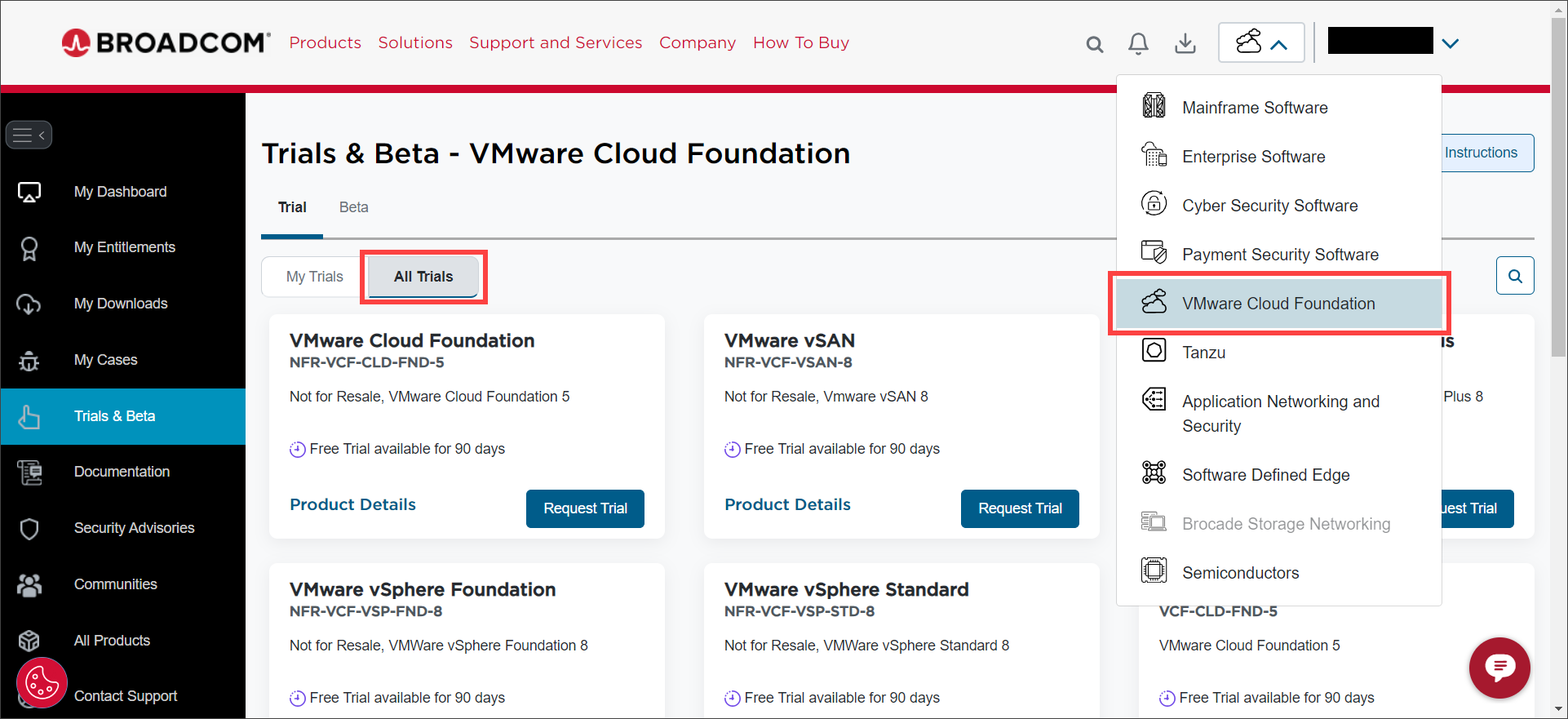The width and height of the screenshot is (1568, 719).
Task: Click VMware vSphere Foundation card title
Action: click(x=423, y=589)
